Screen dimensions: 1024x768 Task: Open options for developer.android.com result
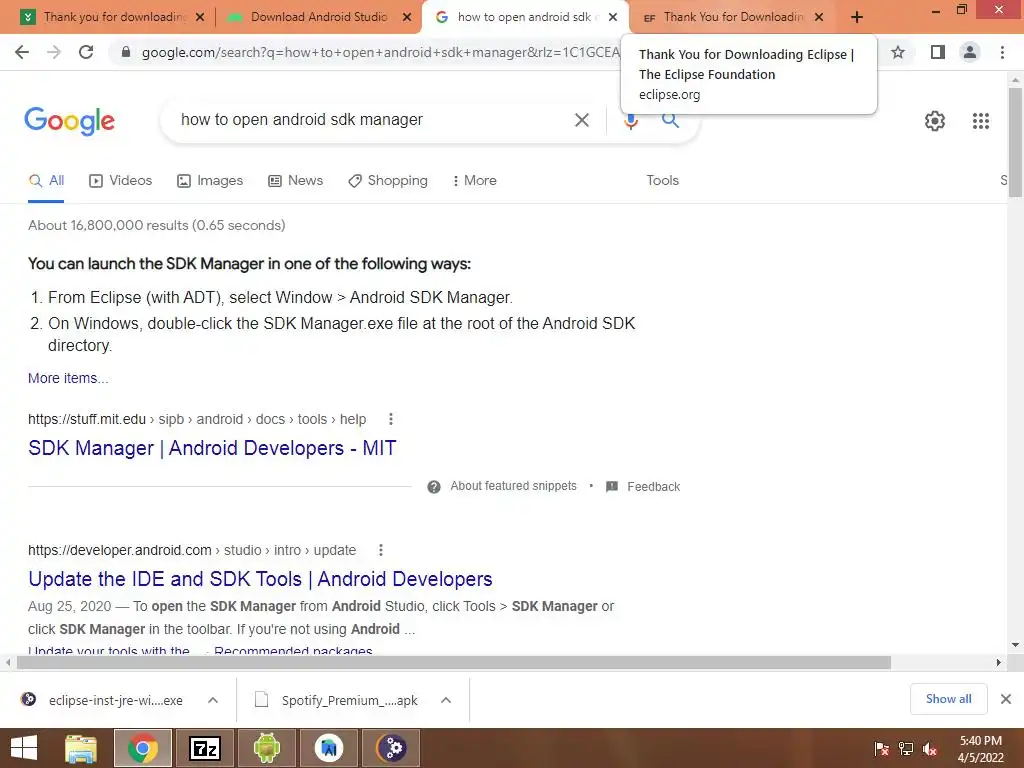(x=381, y=551)
